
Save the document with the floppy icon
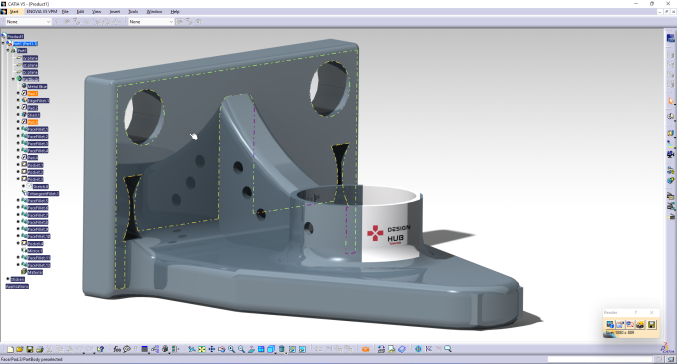tap(30, 349)
